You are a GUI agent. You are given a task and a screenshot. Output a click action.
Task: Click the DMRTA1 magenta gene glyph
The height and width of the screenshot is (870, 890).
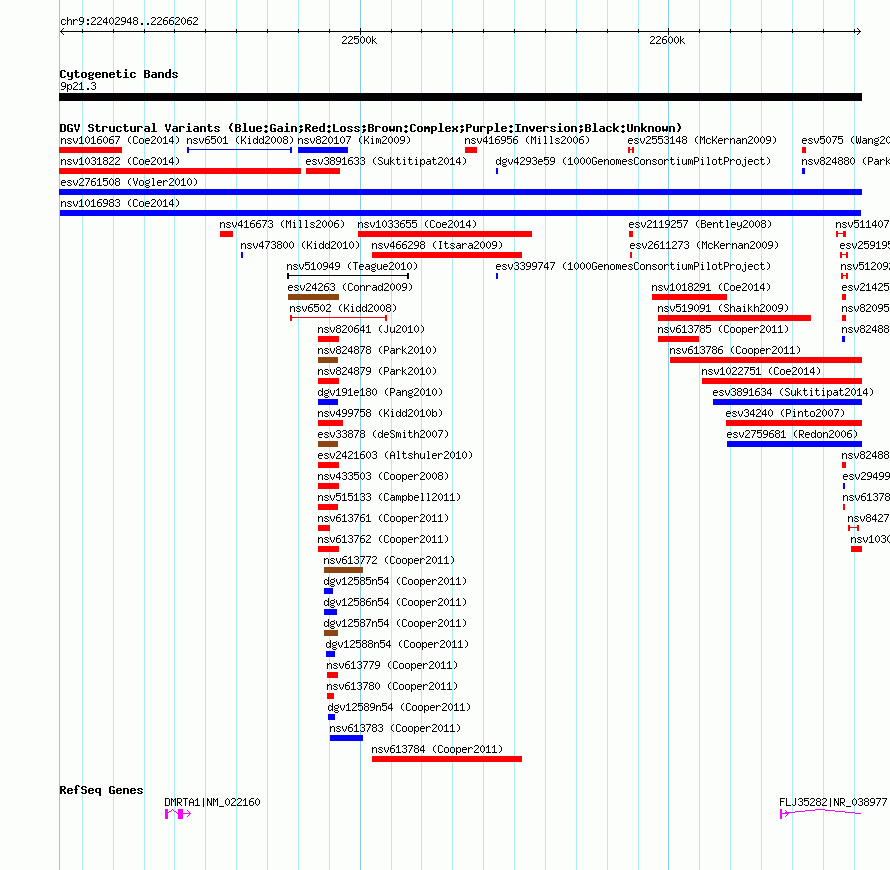[x=178, y=814]
